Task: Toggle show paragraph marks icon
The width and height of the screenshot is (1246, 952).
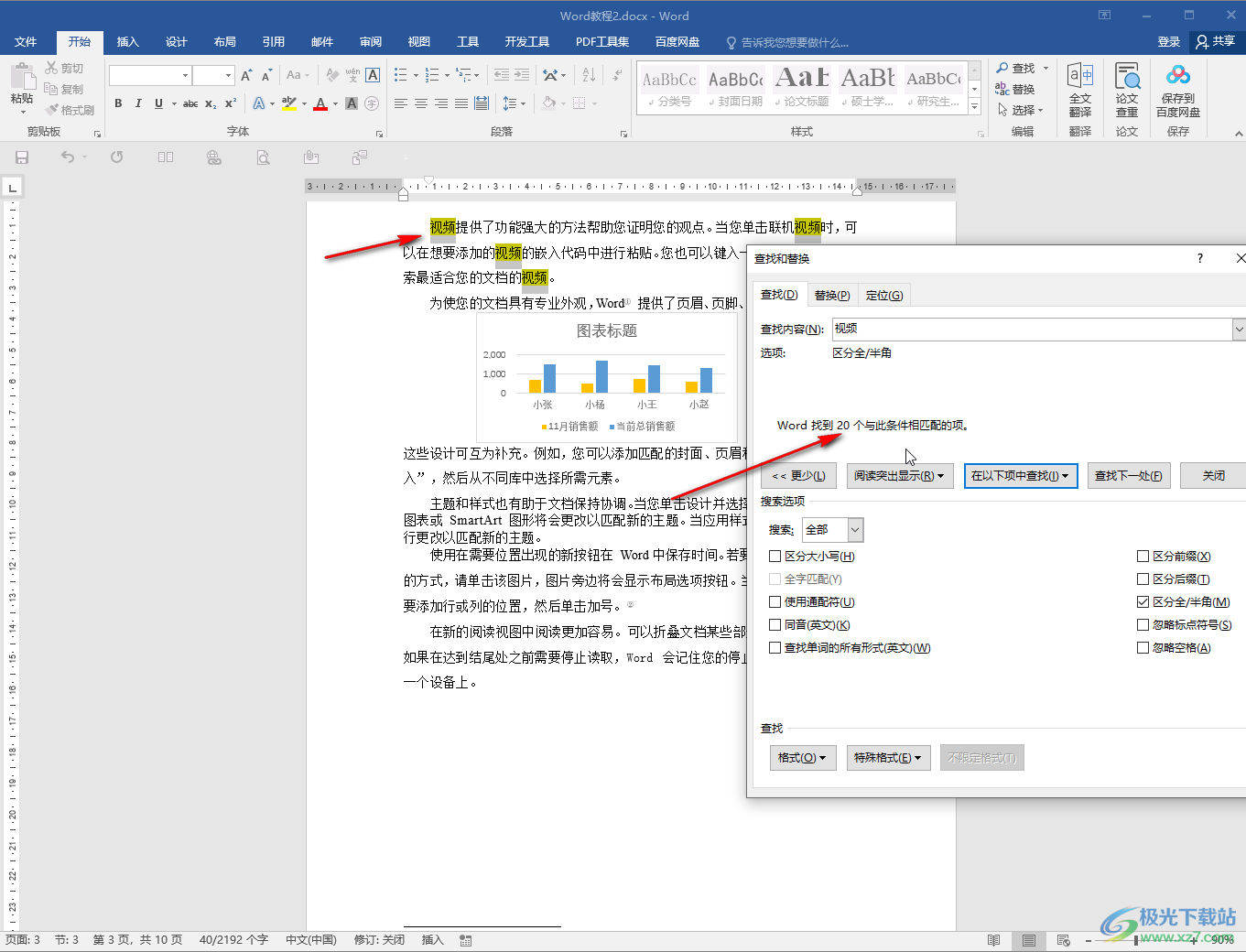Action: (618, 75)
